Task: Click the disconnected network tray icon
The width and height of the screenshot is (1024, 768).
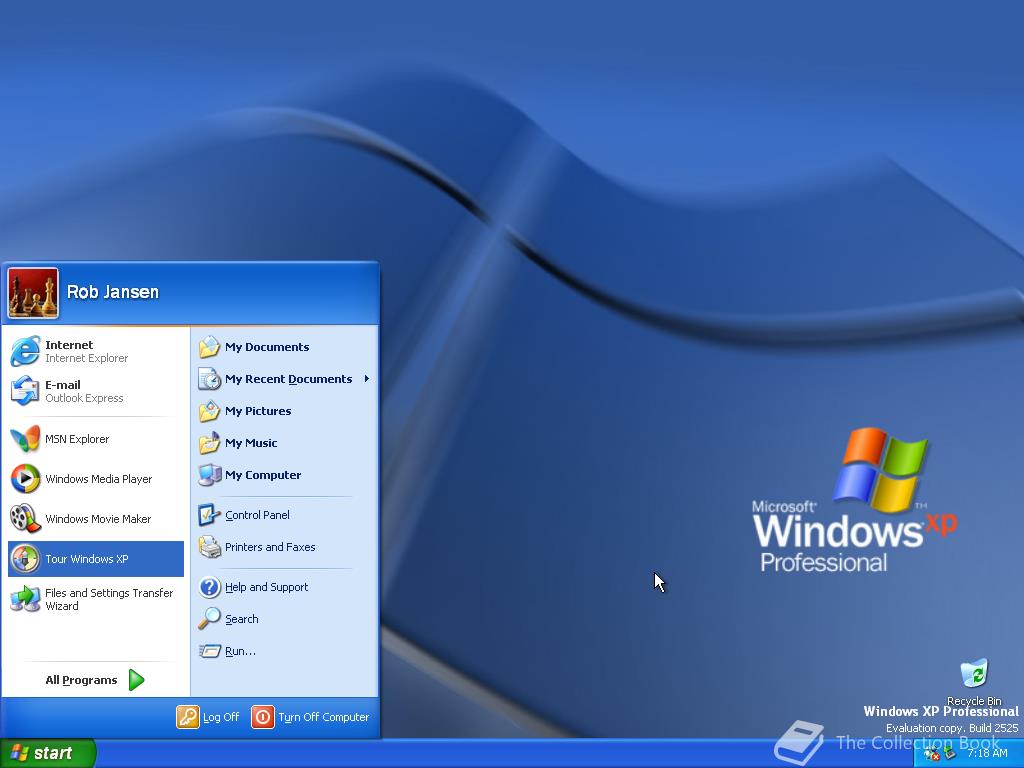Action: tap(931, 754)
